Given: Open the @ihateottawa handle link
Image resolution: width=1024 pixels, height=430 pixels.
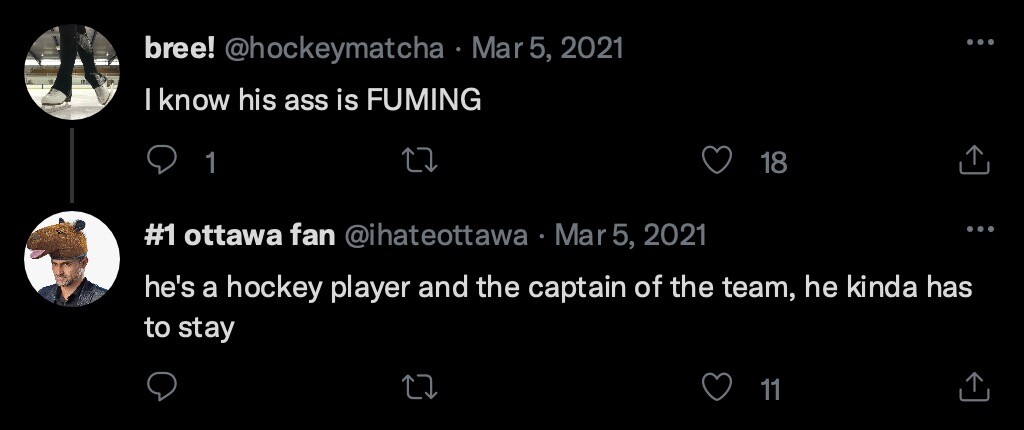Looking at the screenshot, I should point(436,235).
